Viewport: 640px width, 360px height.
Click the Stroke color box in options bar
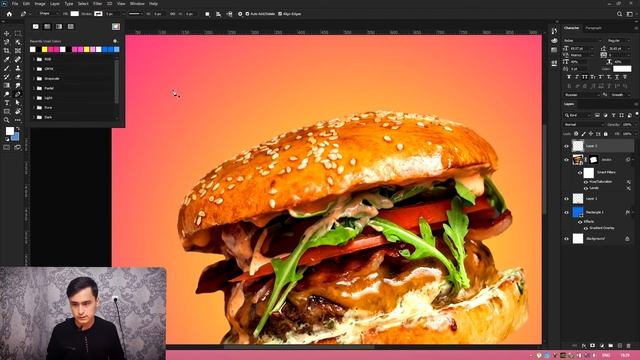pyautogui.click(x=98, y=14)
